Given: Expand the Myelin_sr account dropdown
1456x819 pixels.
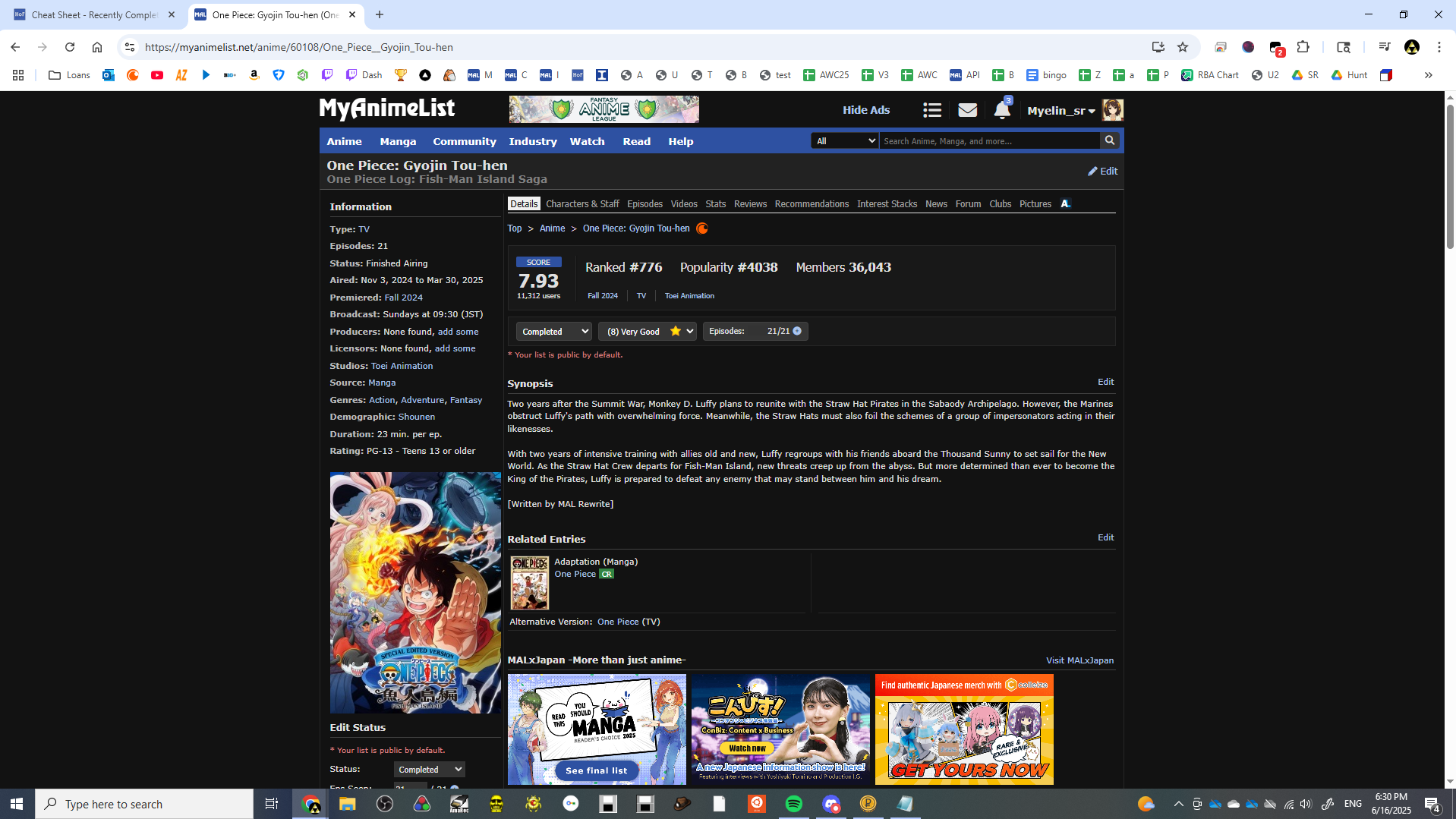Looking at the screenshot, I should pyautogui.click(x=1061, y=111).
